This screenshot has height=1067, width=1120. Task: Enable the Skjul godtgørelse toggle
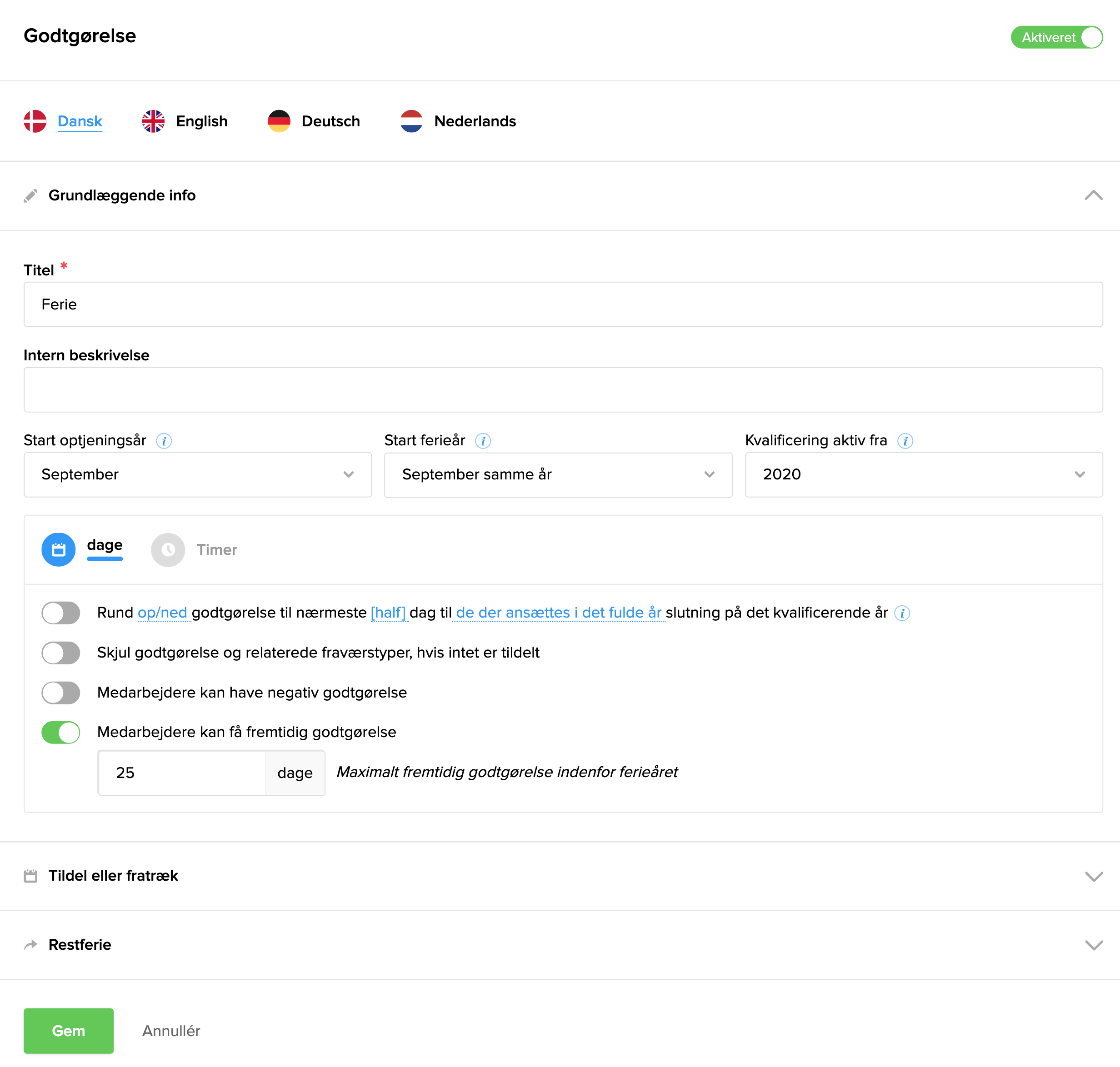tap(61, 653)
